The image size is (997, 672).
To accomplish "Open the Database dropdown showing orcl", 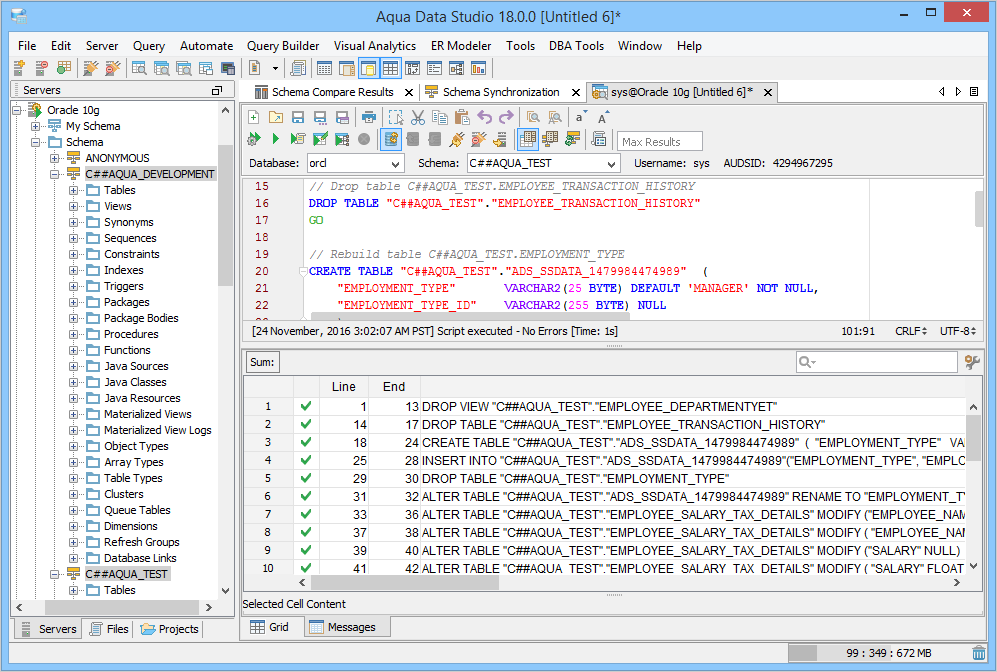I will 354,163.
